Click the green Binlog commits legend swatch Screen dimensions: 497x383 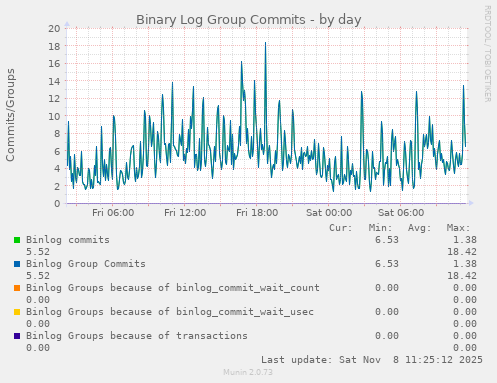point(17,240)
